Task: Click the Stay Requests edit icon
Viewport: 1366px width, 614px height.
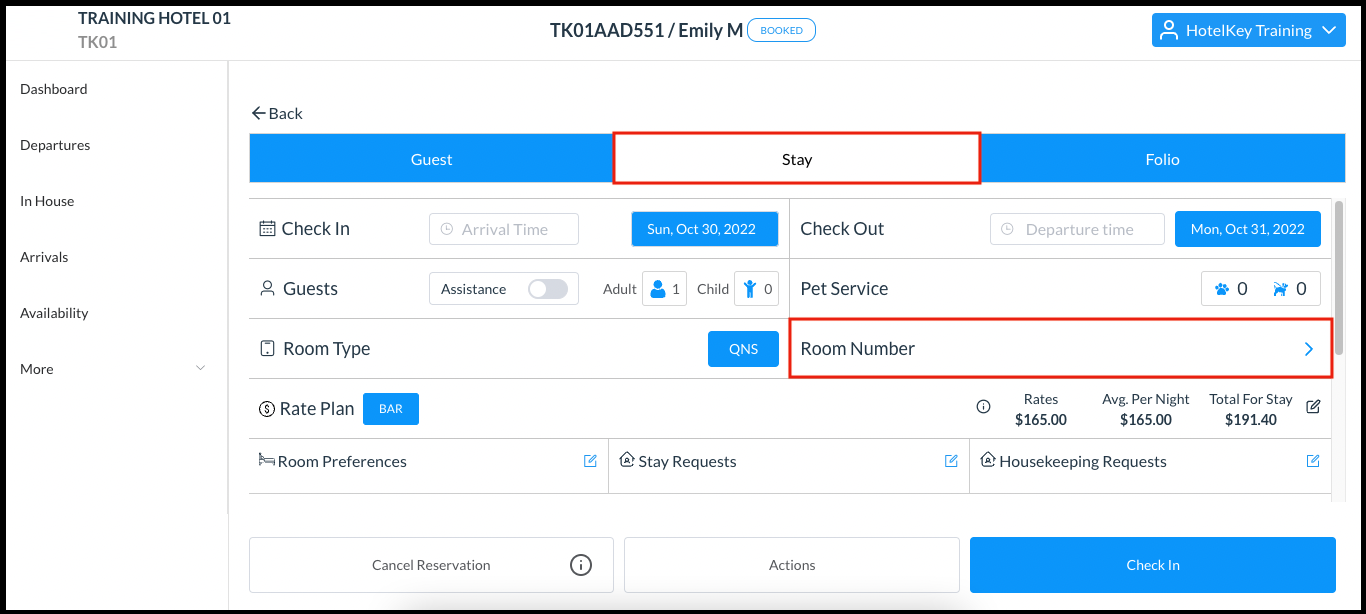Action: (951, 461)
